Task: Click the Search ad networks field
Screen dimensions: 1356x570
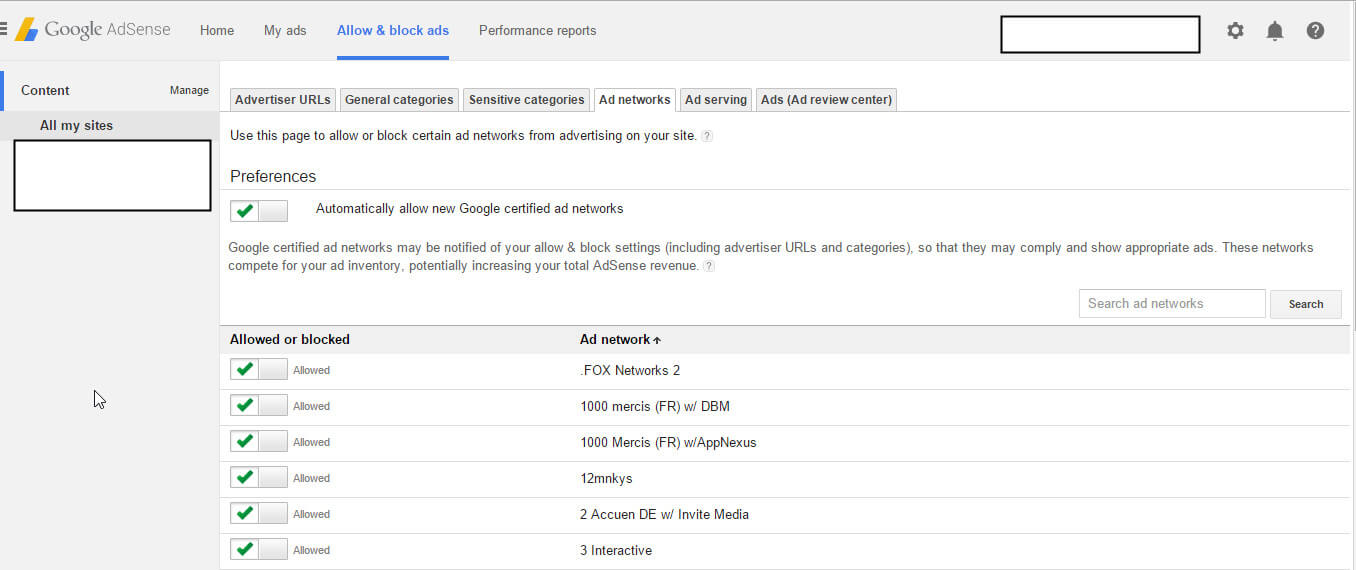Action: tap(1172, 303)
